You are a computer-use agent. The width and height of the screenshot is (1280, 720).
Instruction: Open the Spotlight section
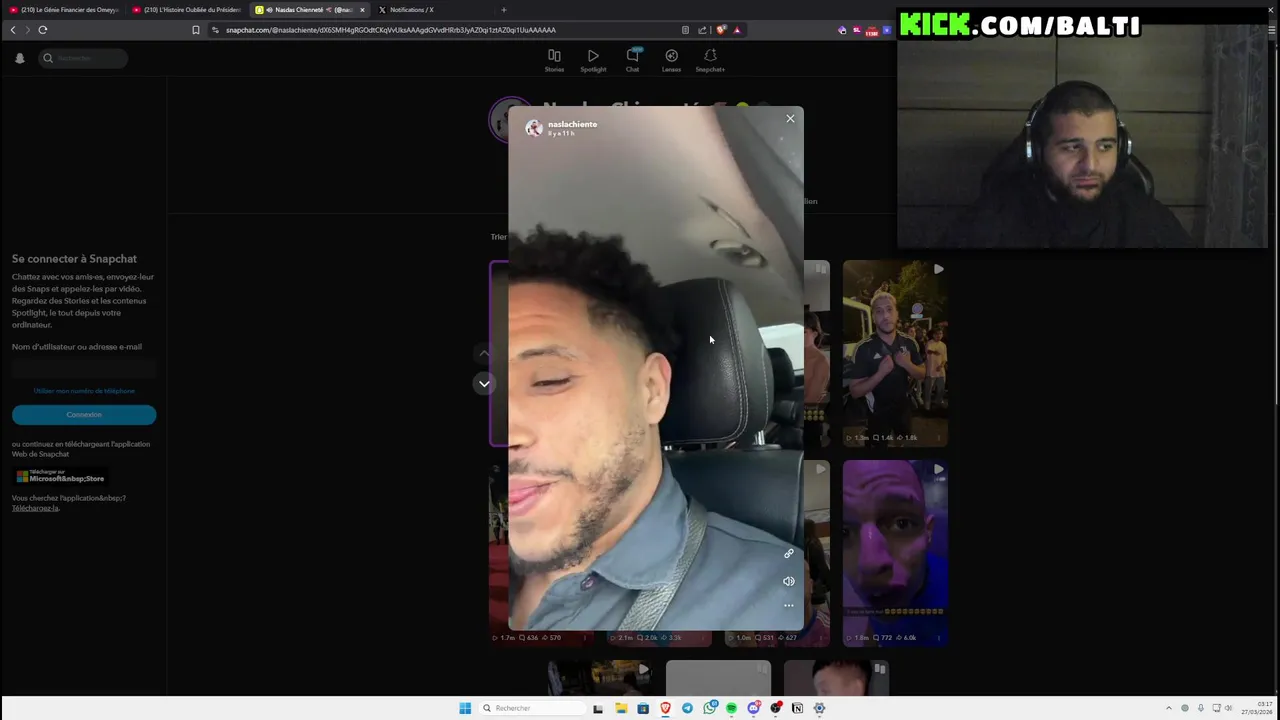click(x=593, y=60)
